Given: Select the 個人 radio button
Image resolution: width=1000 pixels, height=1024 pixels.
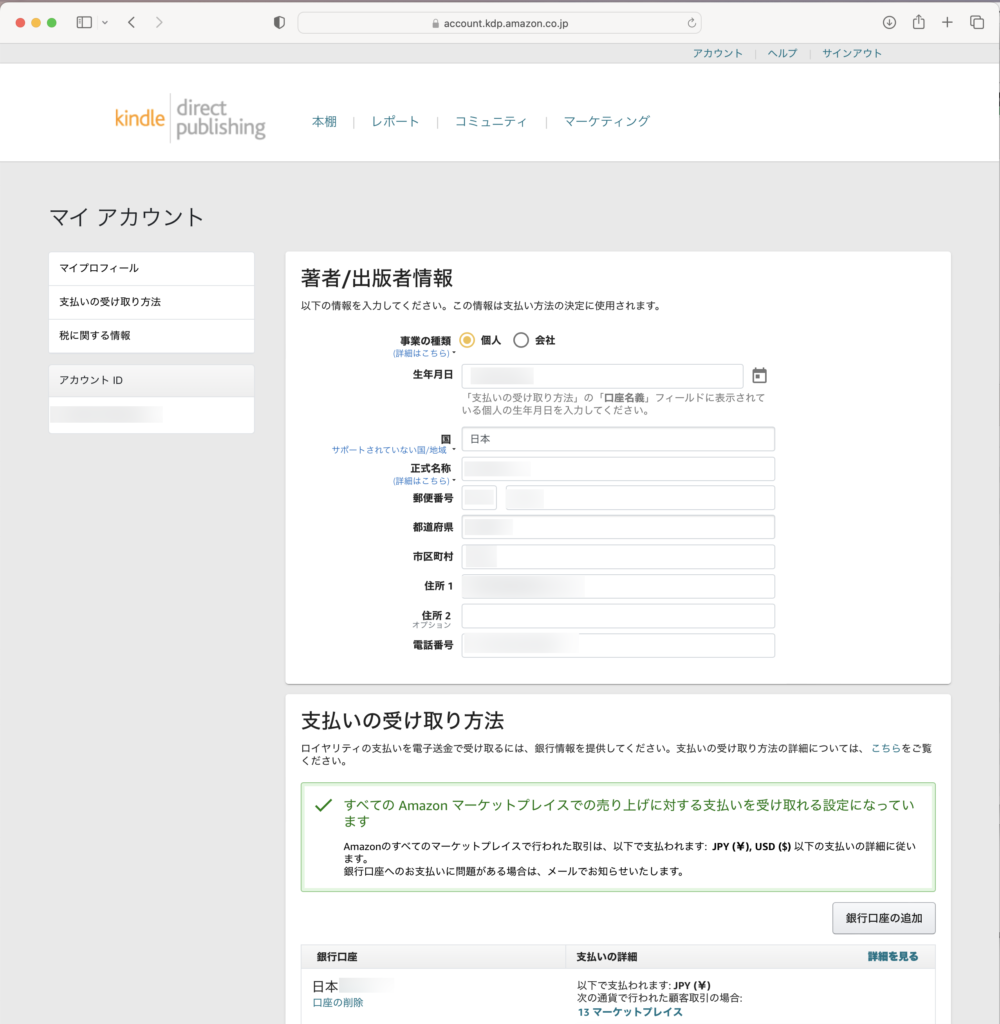Looking at the screenshot, I should [467, 340].
